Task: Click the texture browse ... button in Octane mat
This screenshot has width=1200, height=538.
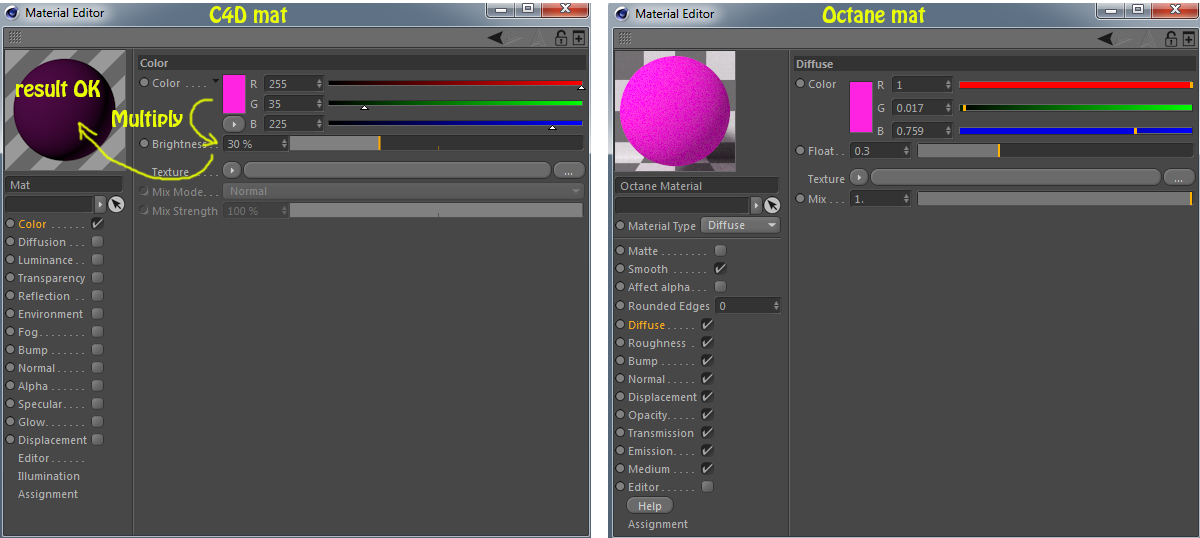Action: (1178, 177)
